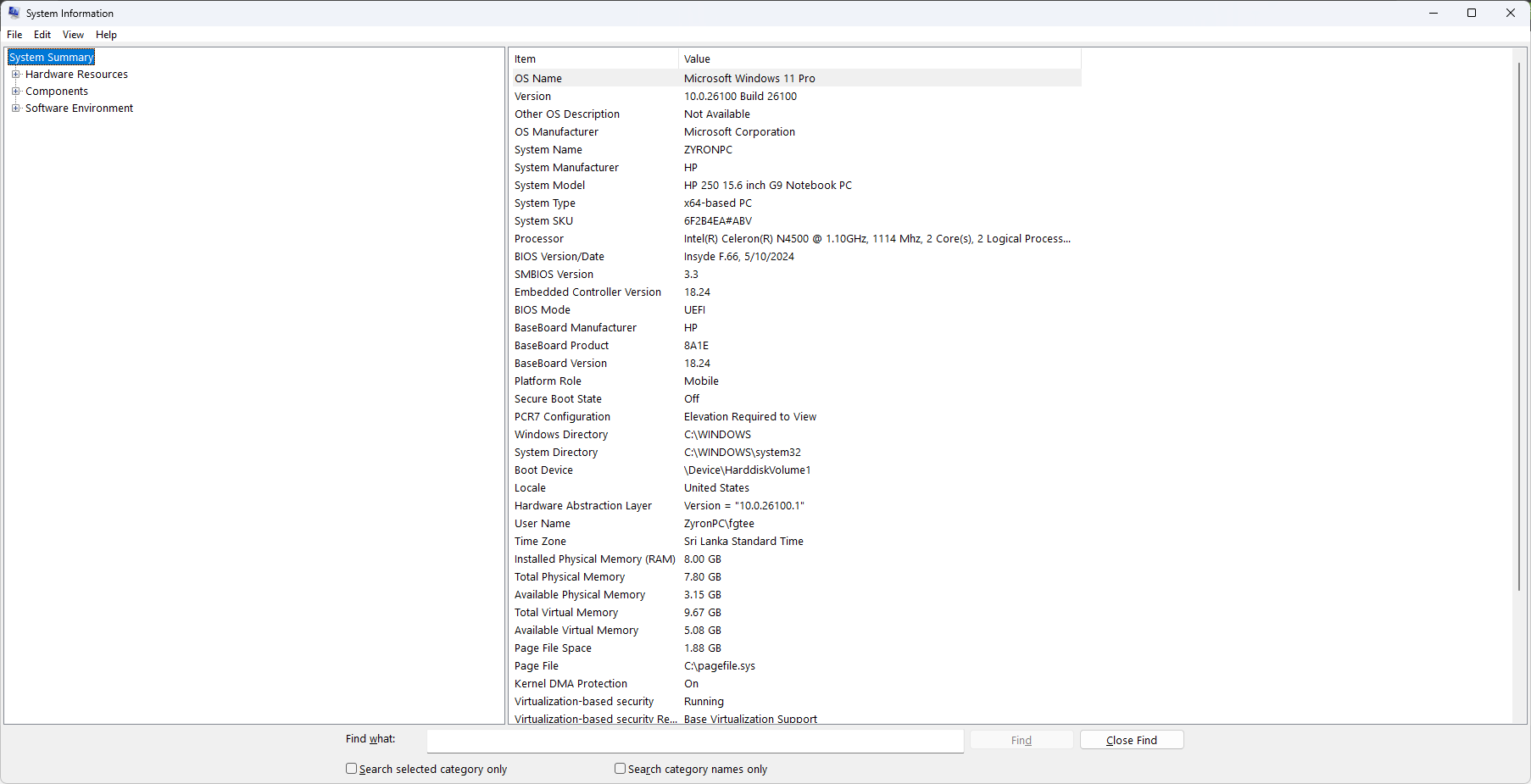Expand the Hardware Resources tree node
This screenshot has height=784, width=1531.
coord(15,74)
